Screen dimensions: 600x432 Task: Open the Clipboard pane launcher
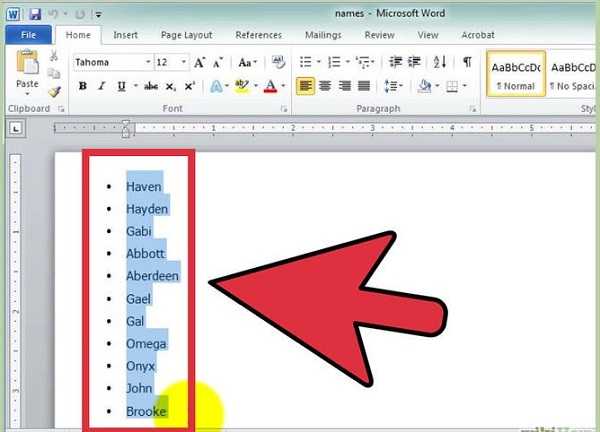pyautogui.click(x=61, y=109)
